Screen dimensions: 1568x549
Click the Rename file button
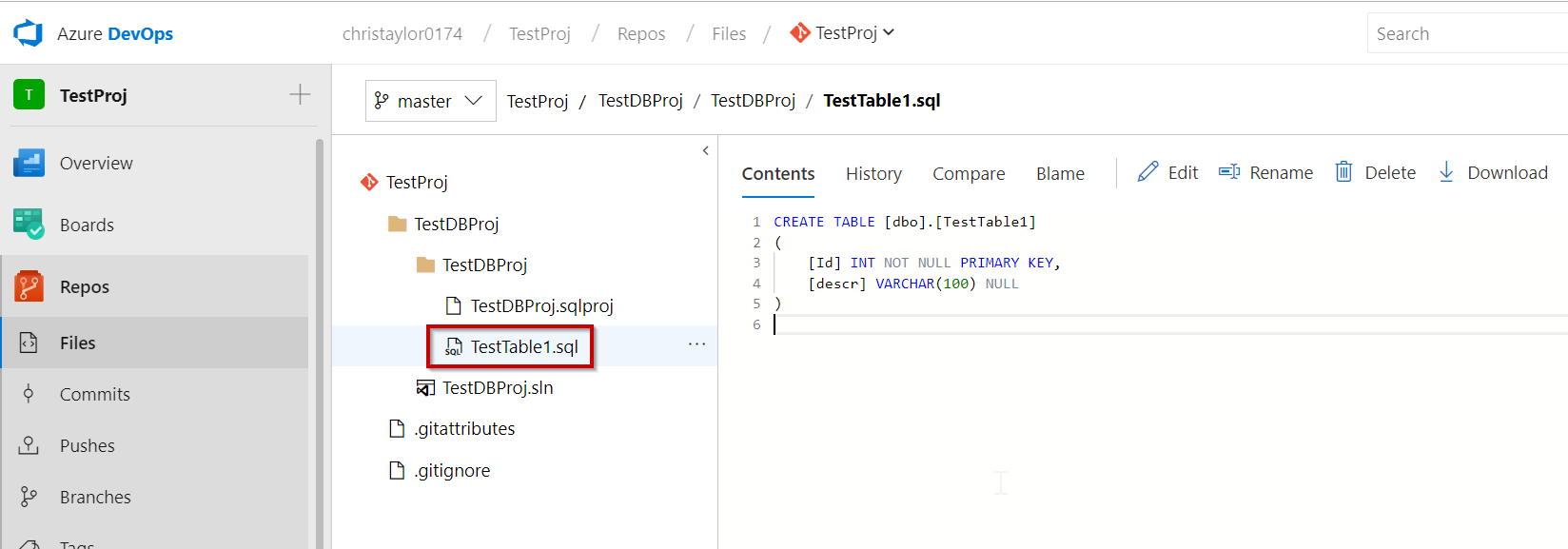point(1265,172)
